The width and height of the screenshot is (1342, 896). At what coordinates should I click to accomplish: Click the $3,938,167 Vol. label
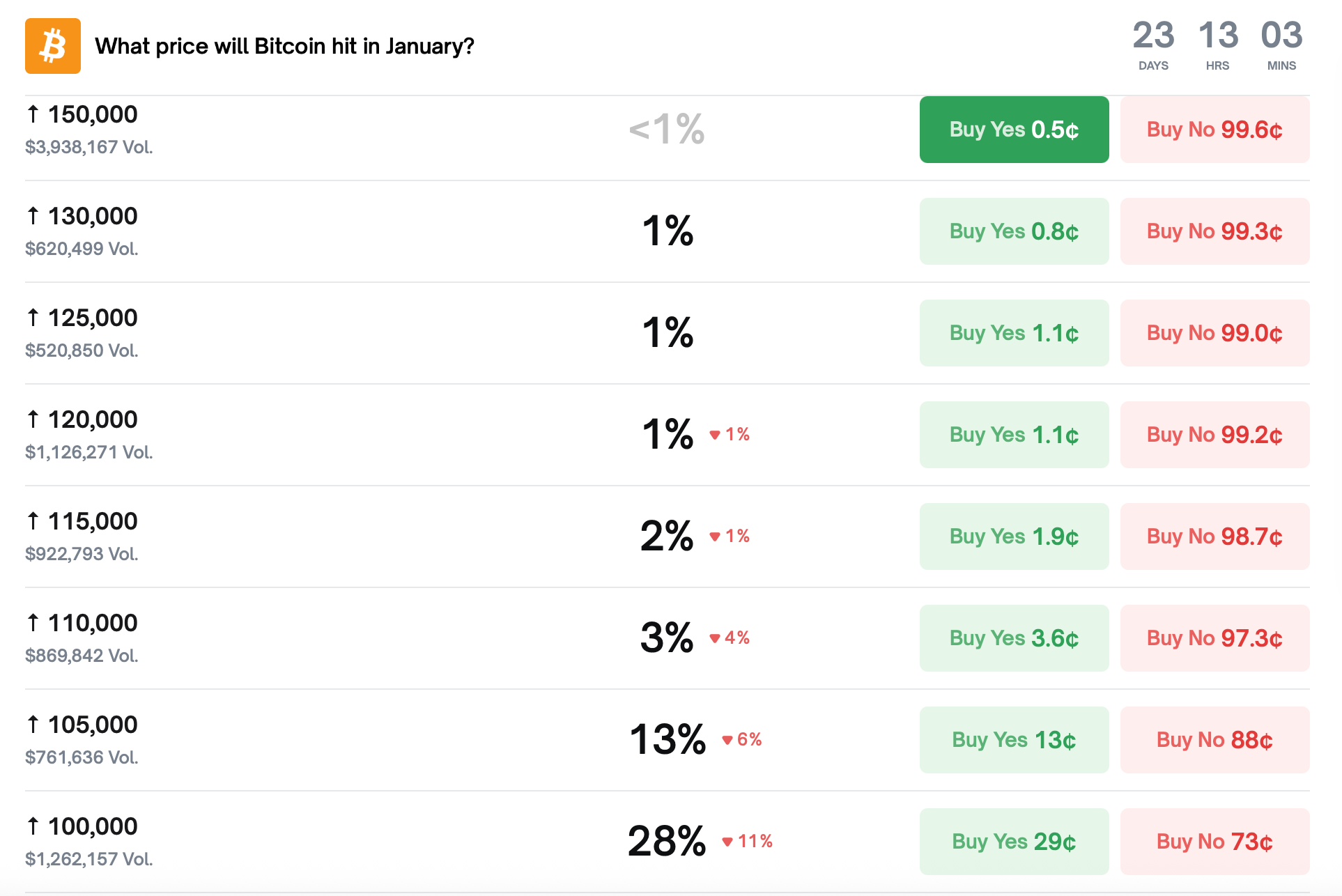[88, 147]
